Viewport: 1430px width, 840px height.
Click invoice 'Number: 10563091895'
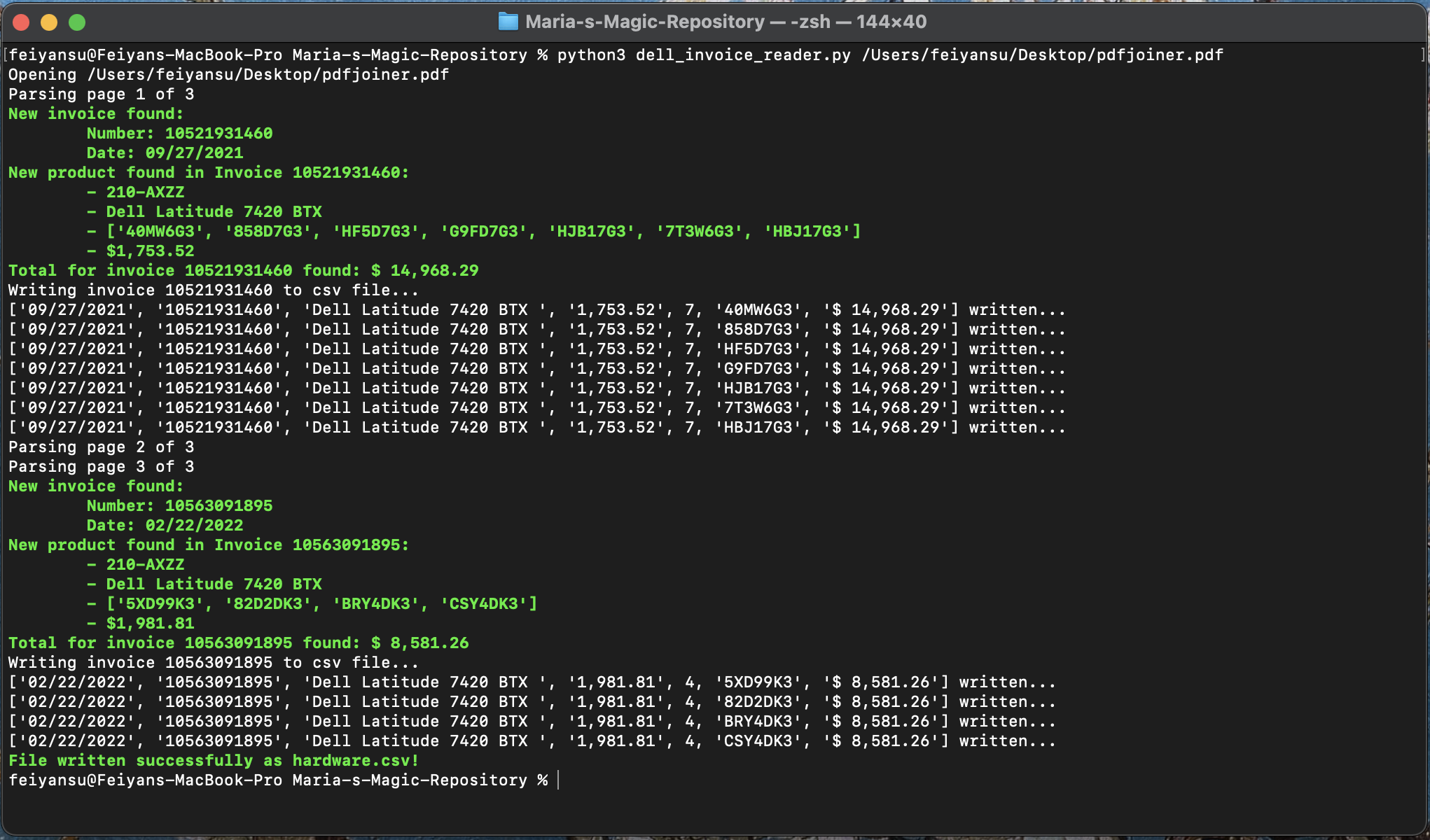coord(180,506)
